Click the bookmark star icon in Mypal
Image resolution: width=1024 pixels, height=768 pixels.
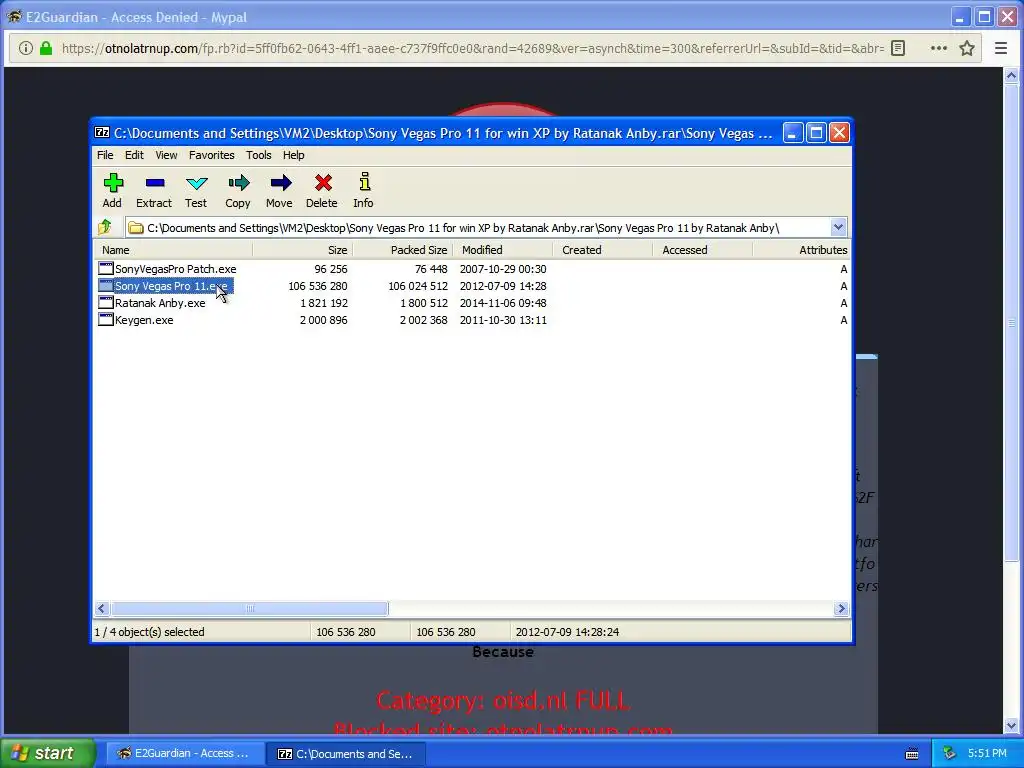(x=967, y=48)
